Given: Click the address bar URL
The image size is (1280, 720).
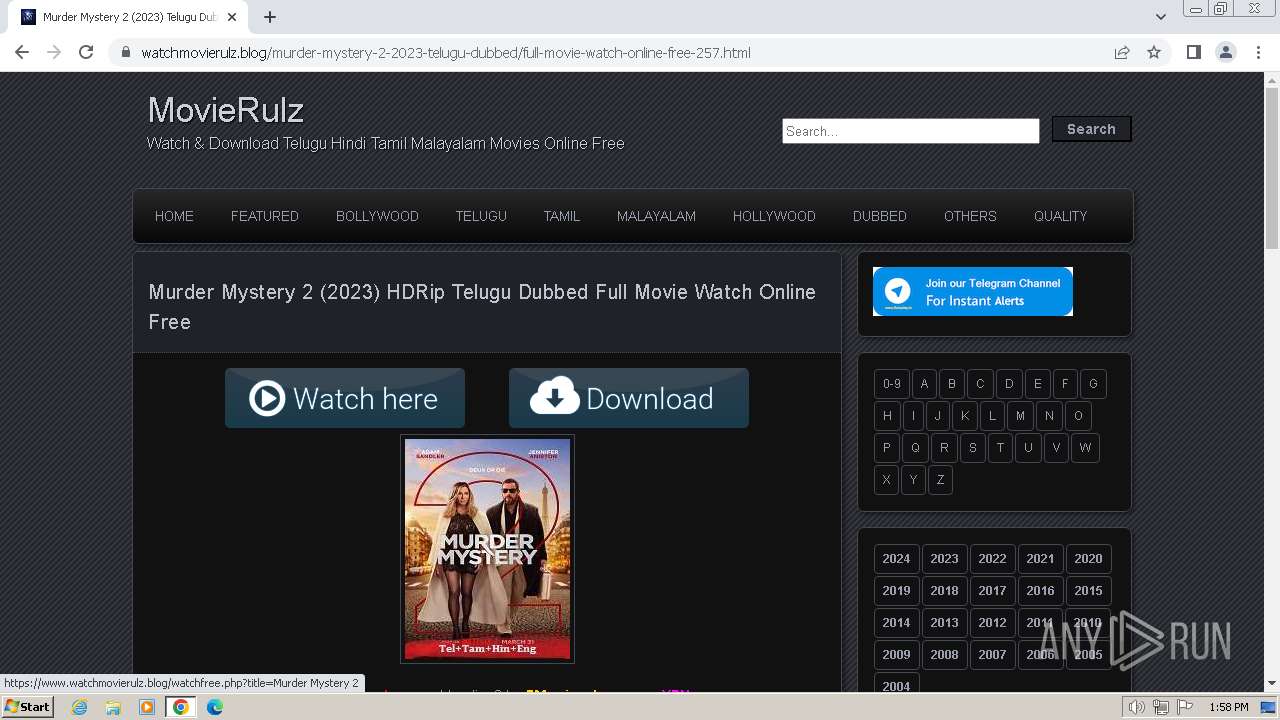Looking at the screenshot, I should point(446,53).
